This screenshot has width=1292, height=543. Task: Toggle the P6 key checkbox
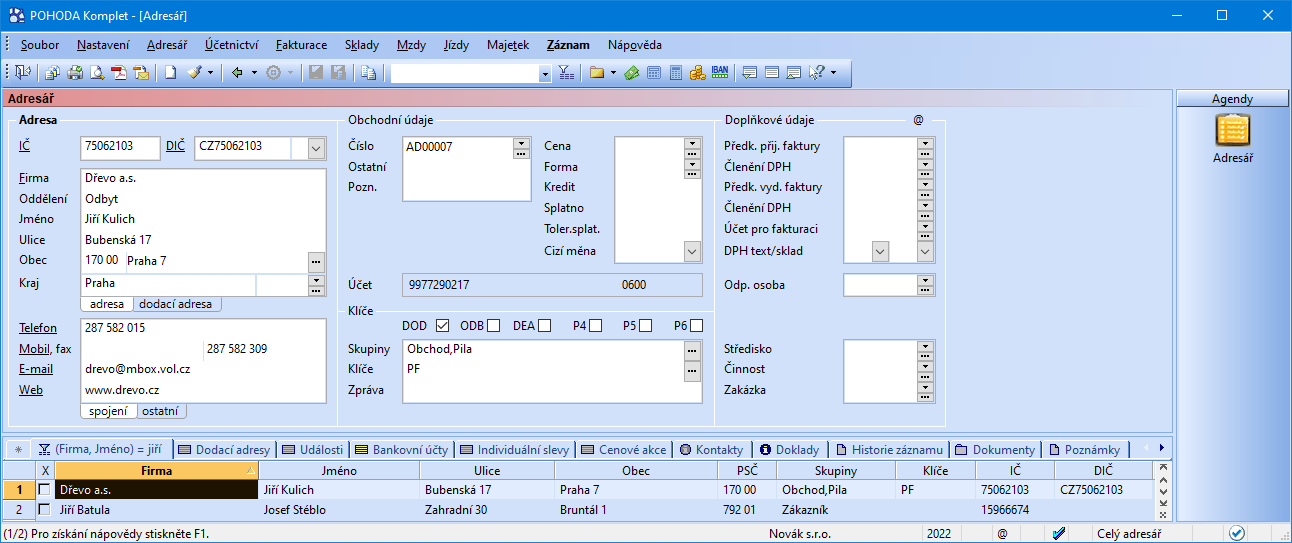(x=696, y=325)
